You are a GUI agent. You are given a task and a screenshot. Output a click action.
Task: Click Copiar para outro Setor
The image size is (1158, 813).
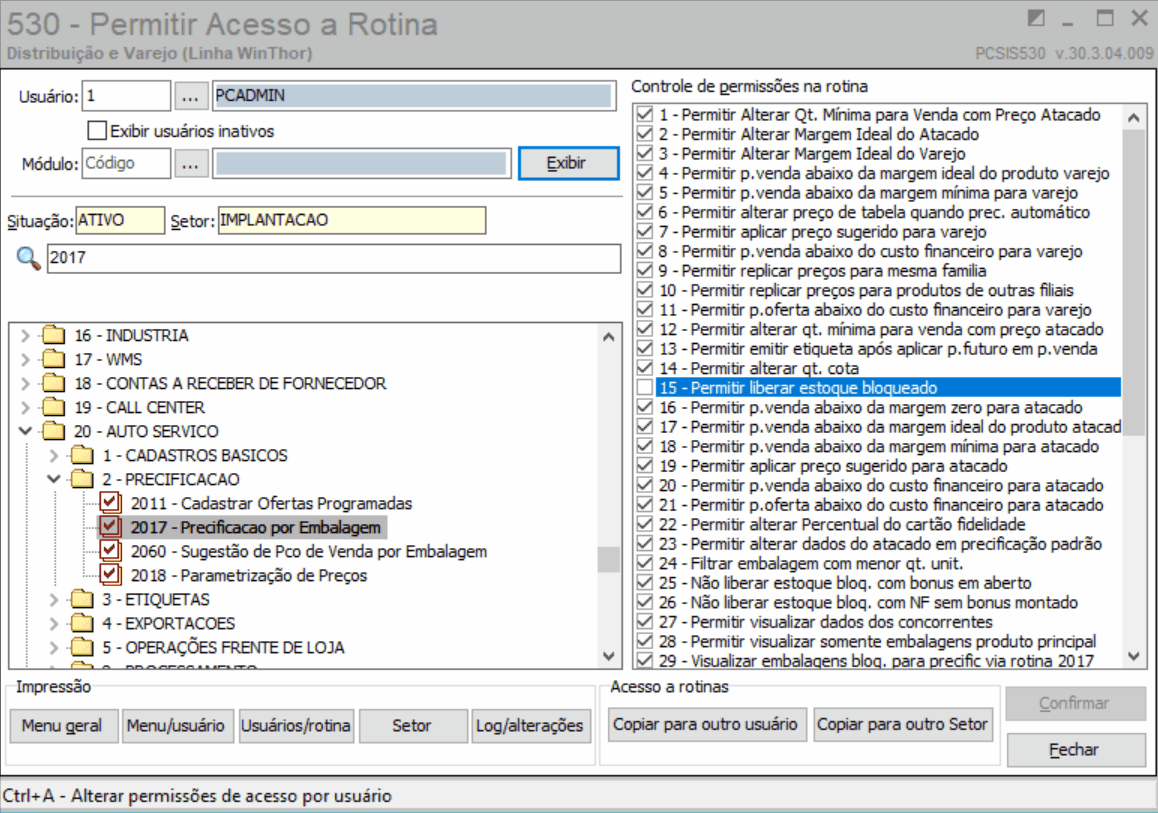tap(903, 724)
